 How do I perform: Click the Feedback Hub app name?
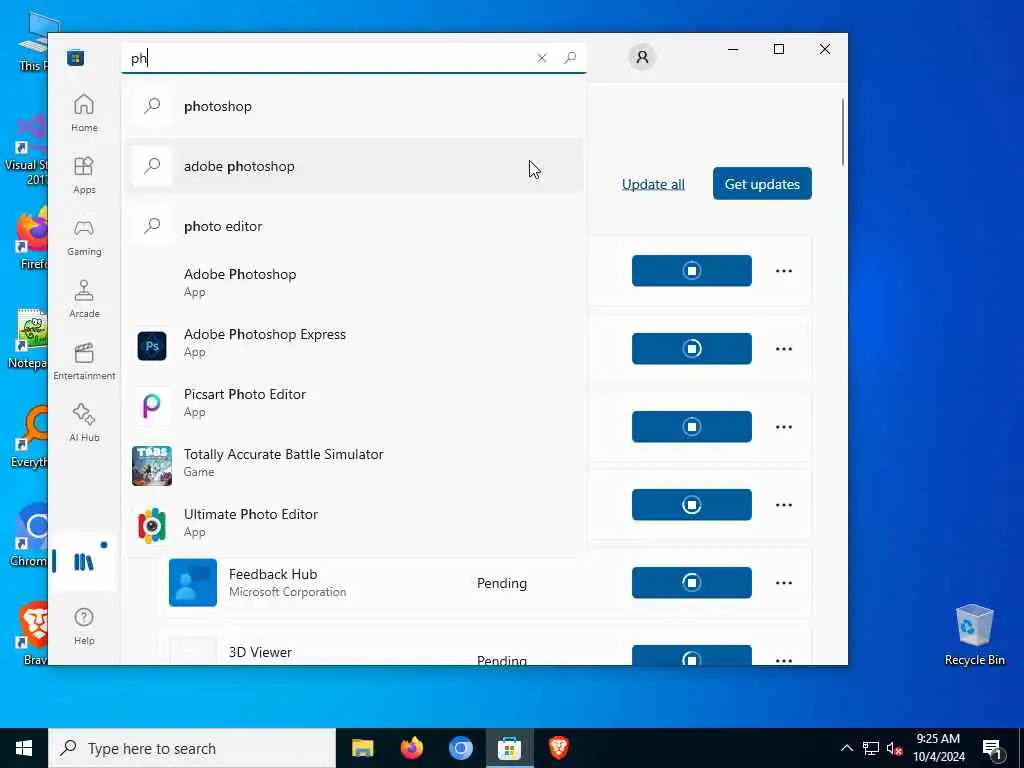pos(273,574)
